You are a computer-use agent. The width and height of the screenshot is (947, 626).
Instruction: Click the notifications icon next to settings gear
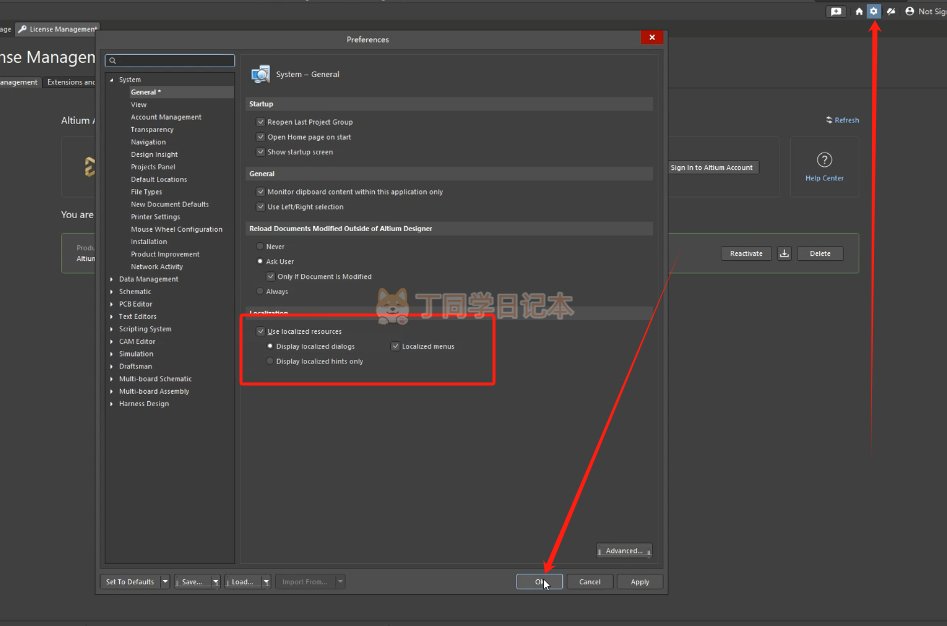[890, 11]
